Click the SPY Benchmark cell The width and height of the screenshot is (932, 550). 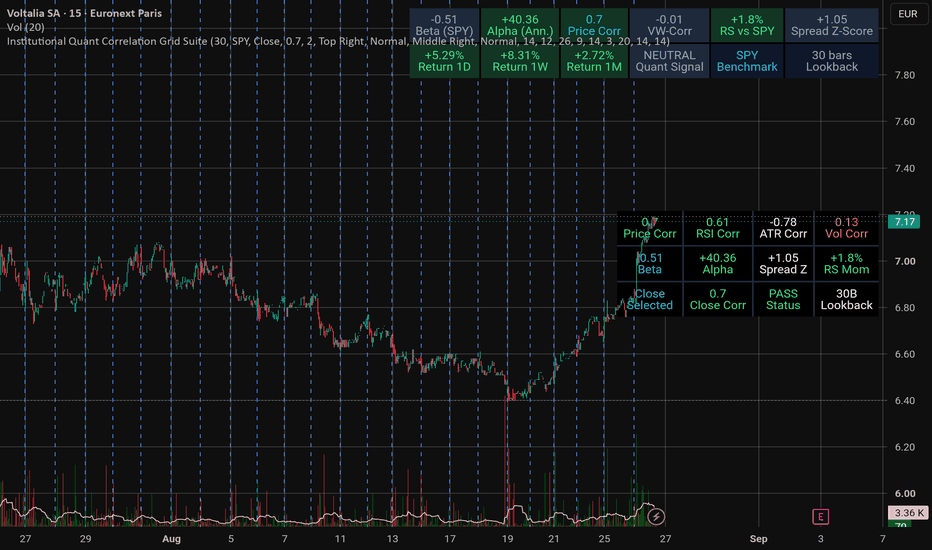click(747, 61)
